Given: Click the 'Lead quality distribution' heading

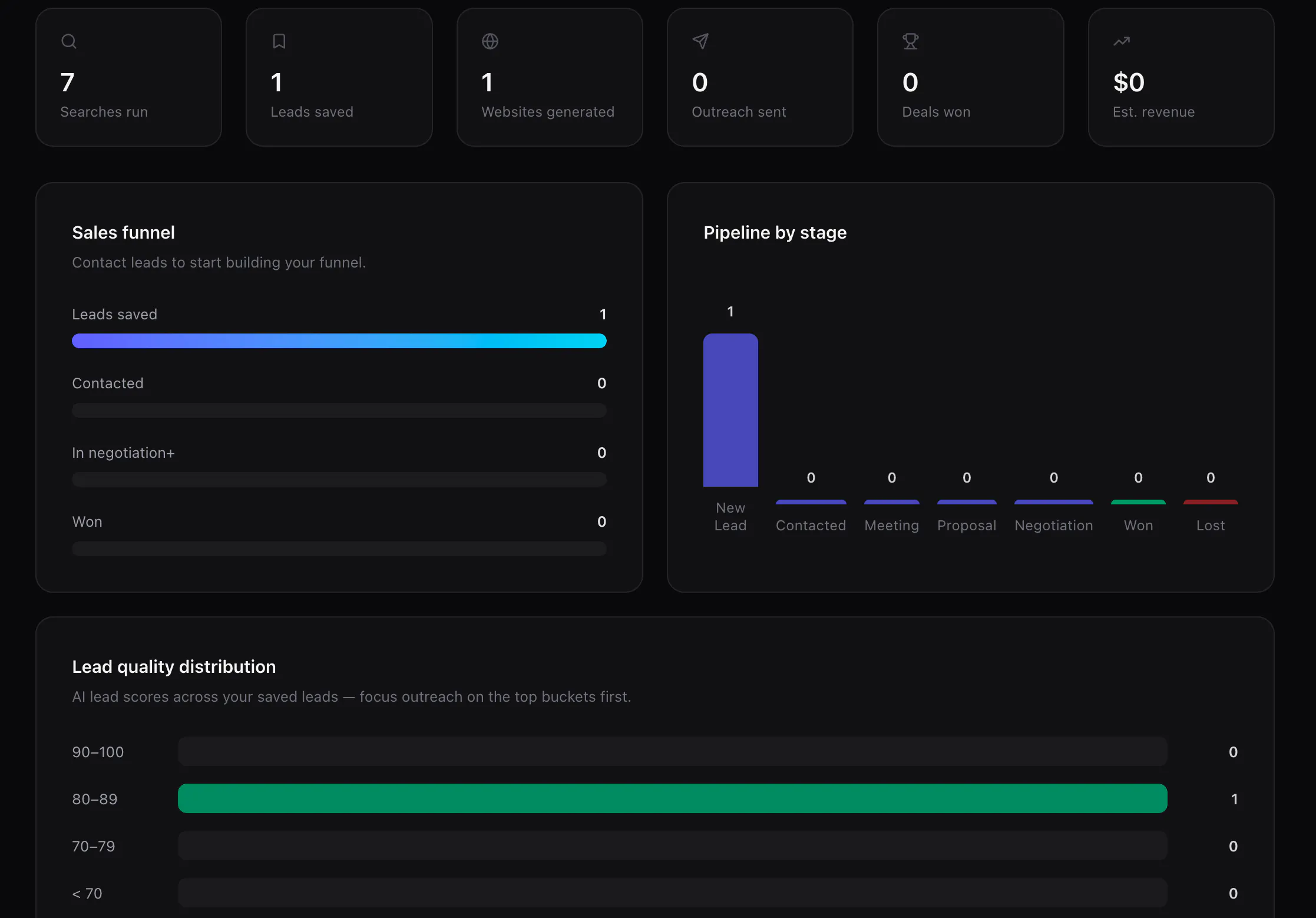Looking at the screenshot, I should [174, 667].
